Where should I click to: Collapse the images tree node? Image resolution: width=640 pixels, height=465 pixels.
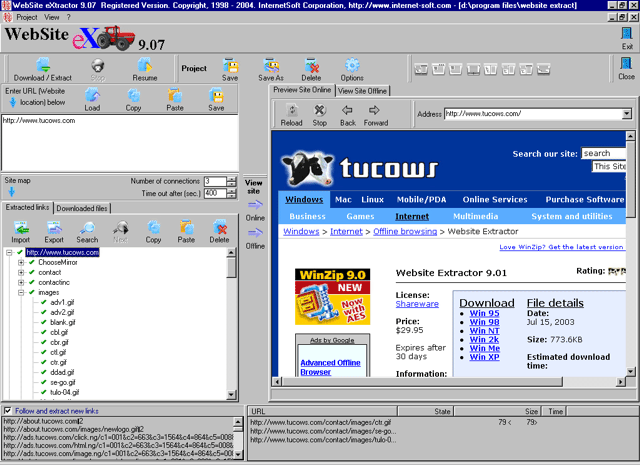(x=21, y=292)
